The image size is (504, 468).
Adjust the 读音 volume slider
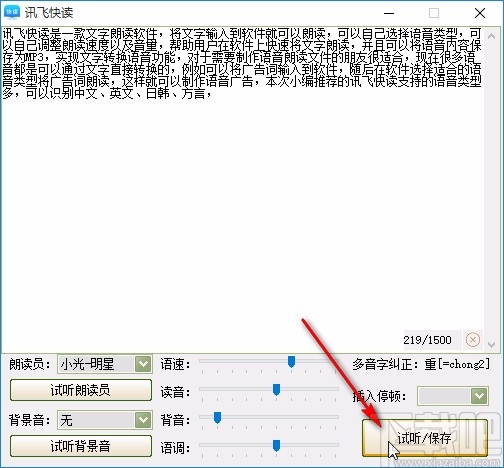(x=276, y=390)
